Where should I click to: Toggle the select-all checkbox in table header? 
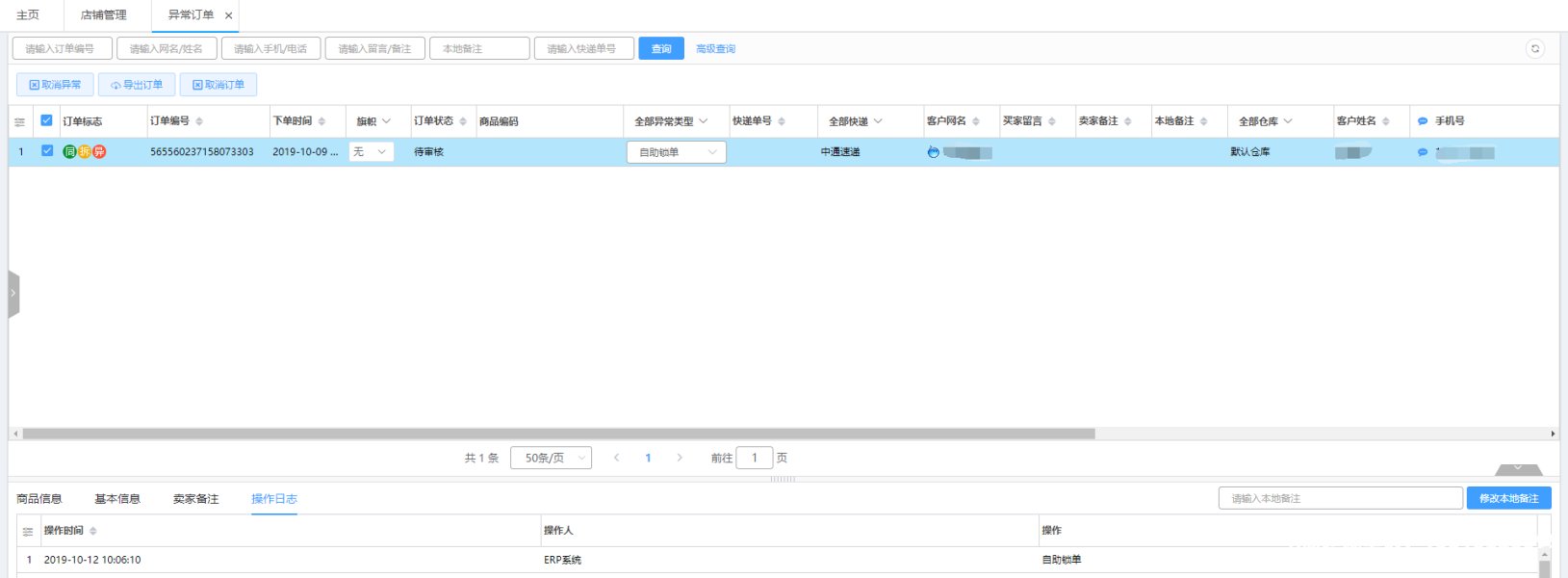tap(46, 120)
